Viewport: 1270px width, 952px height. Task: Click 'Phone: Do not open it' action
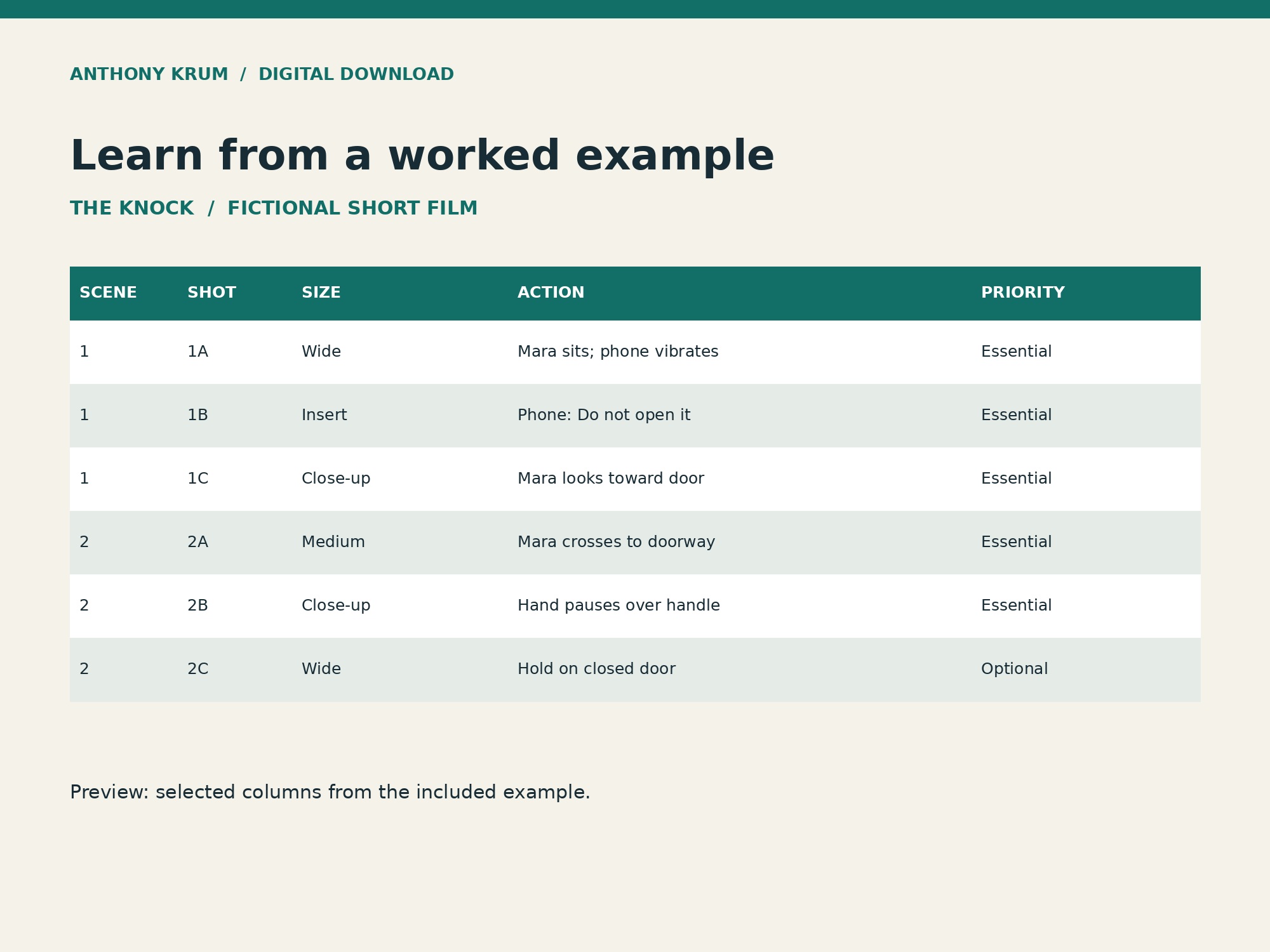click(604, 415)
